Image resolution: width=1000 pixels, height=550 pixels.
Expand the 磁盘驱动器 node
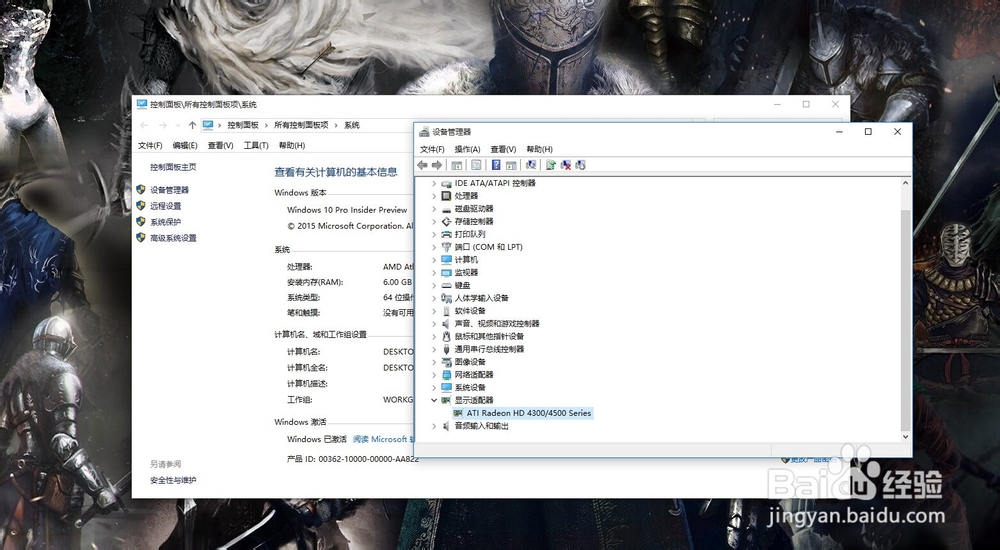[434, 209]
